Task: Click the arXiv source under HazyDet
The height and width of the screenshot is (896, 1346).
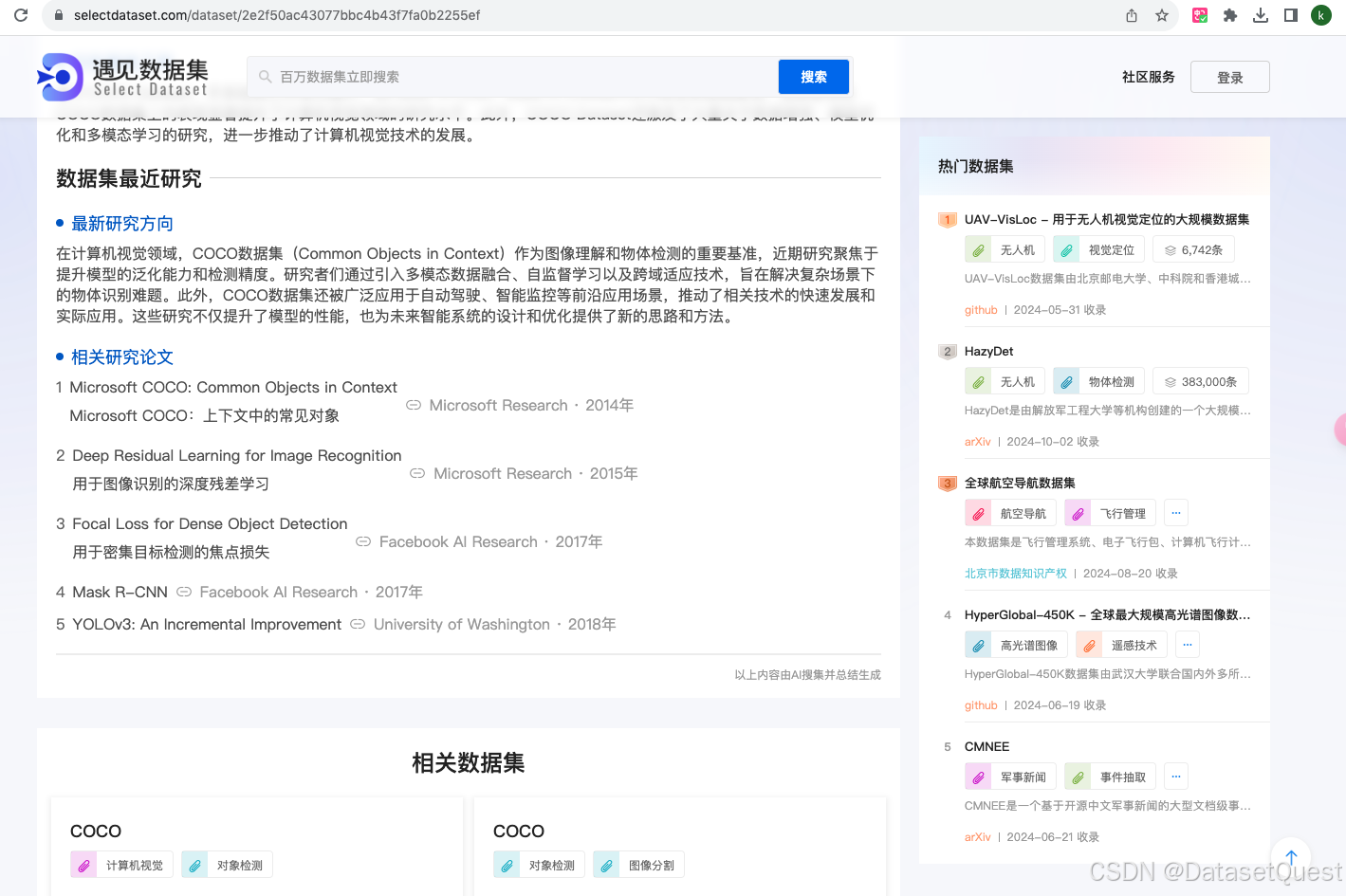Action: pos(978,442)
